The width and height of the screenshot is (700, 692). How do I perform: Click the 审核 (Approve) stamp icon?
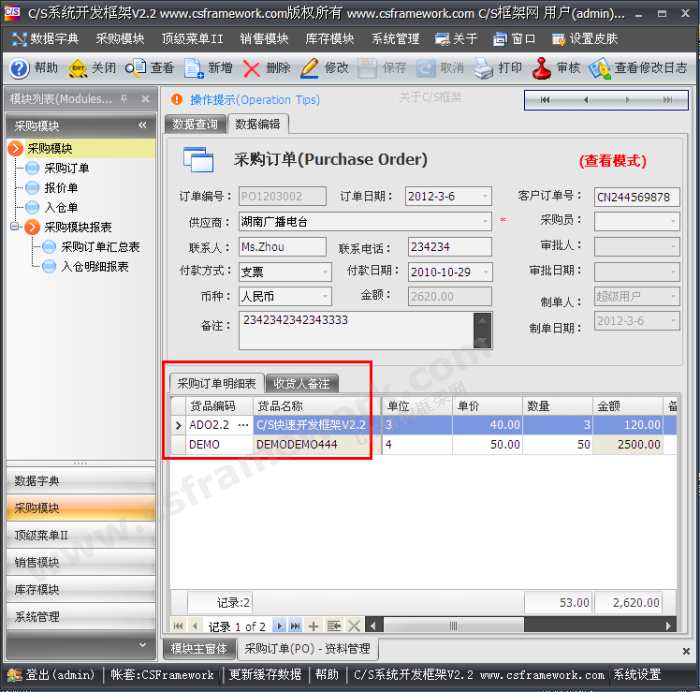tap(542, 68)
